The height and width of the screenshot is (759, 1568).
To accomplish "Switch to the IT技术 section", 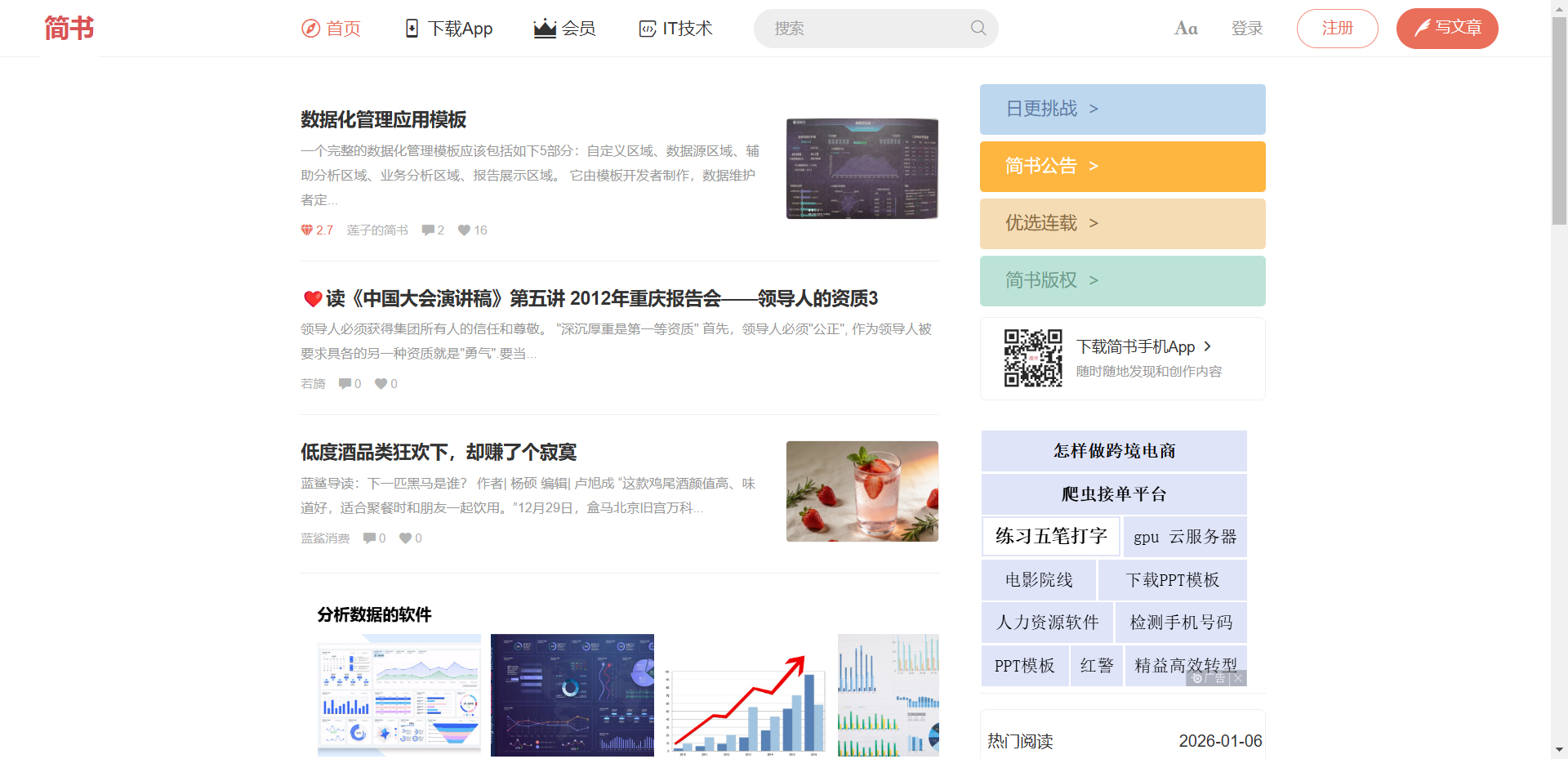I will tap(675, 28).
